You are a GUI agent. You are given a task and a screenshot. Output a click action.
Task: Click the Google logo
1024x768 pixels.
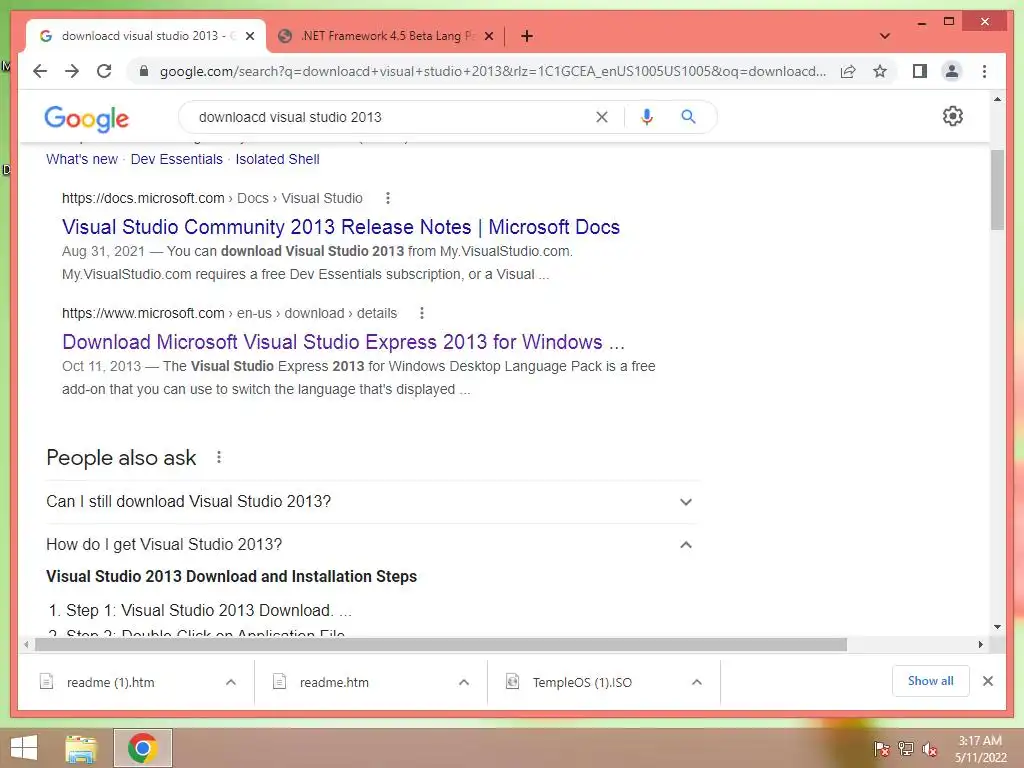(86, 118)
